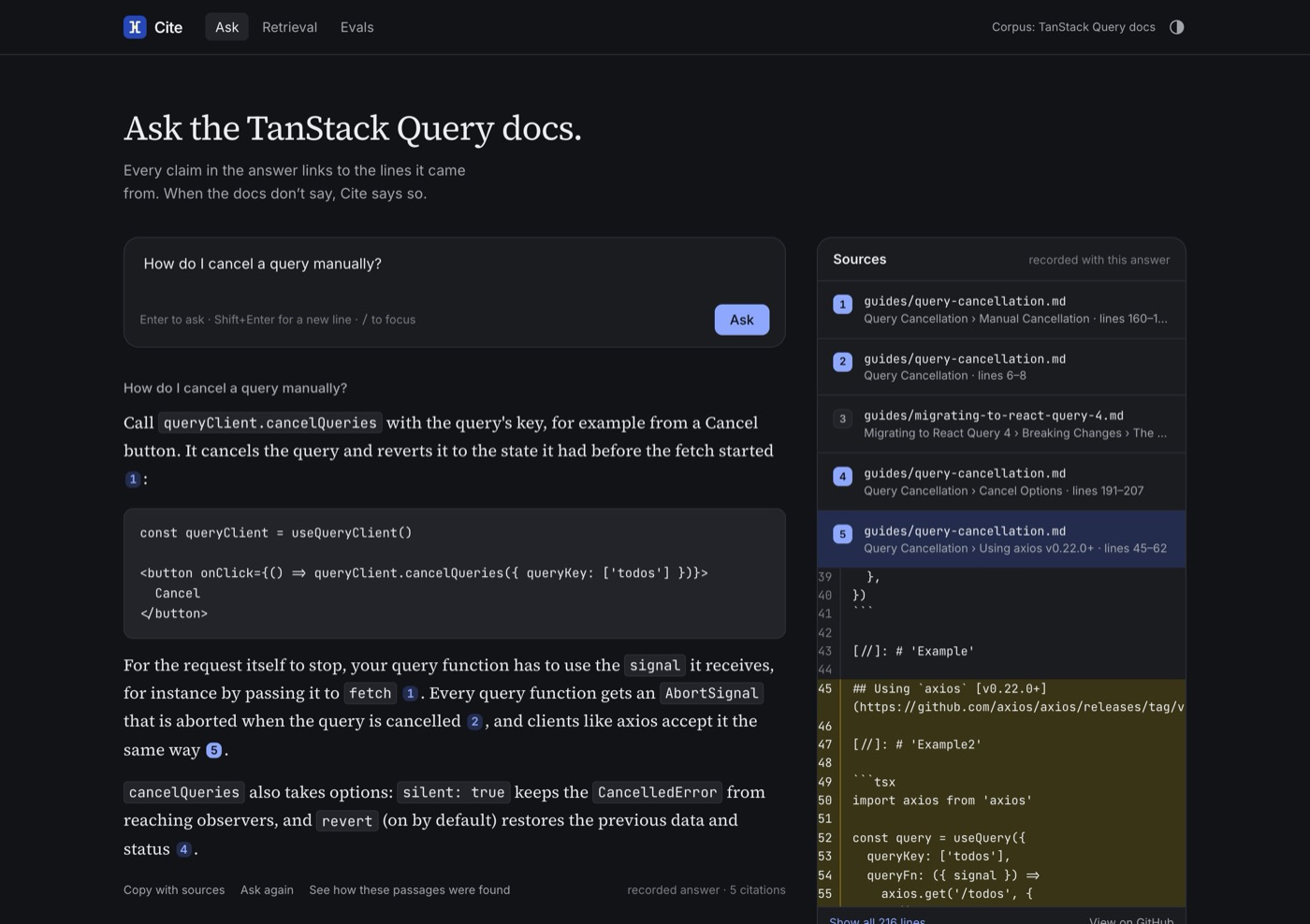1310x924 pixels.
Task: Click the 'silent: true' inline code
Action: pyautogui.click(x=454, y=792)
